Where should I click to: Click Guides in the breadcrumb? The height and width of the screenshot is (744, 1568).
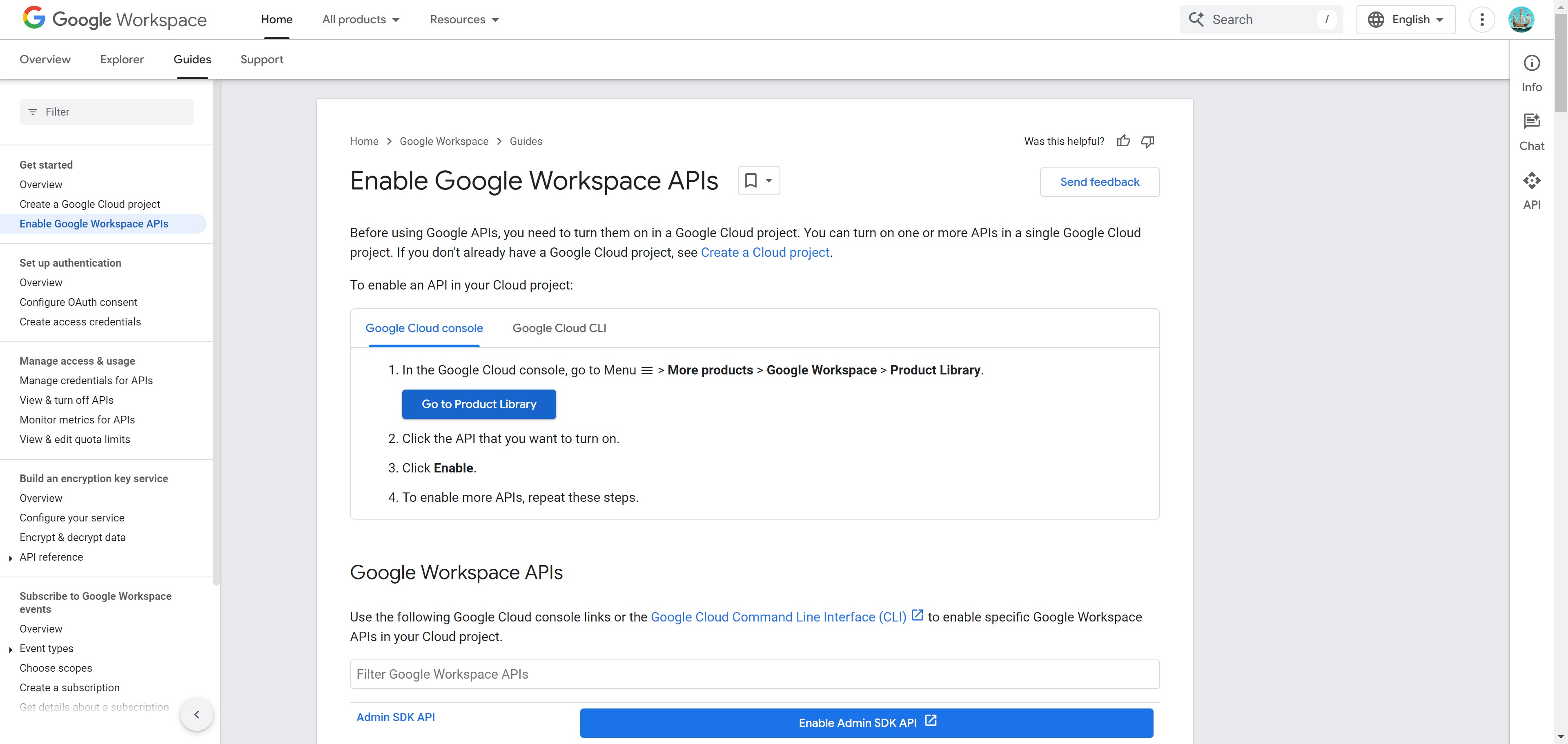coord(526,141)
